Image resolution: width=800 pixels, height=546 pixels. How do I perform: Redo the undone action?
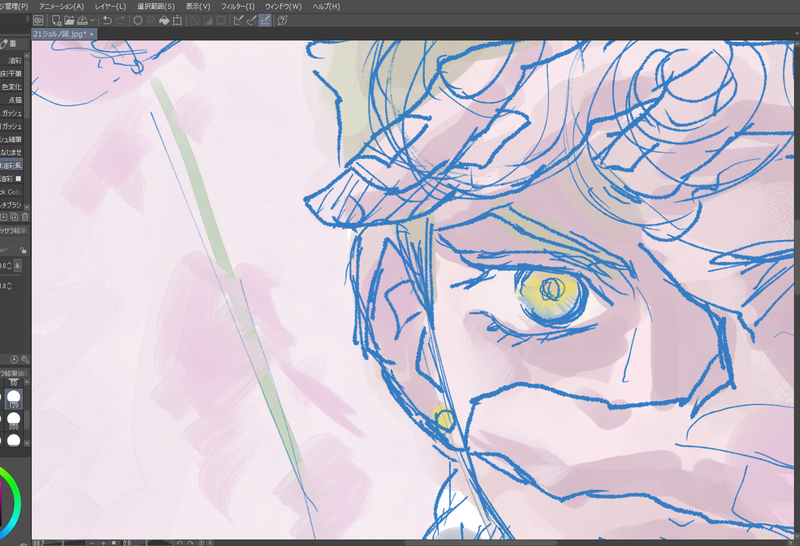pyautogui.click(x=120, y=20)
